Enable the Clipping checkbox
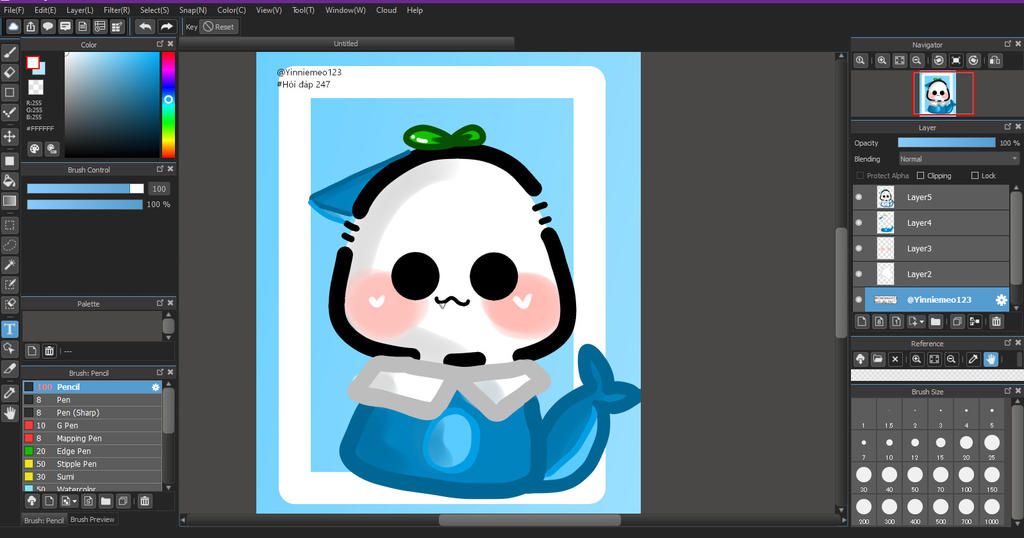1024x538 pixels. click(920, 176)
